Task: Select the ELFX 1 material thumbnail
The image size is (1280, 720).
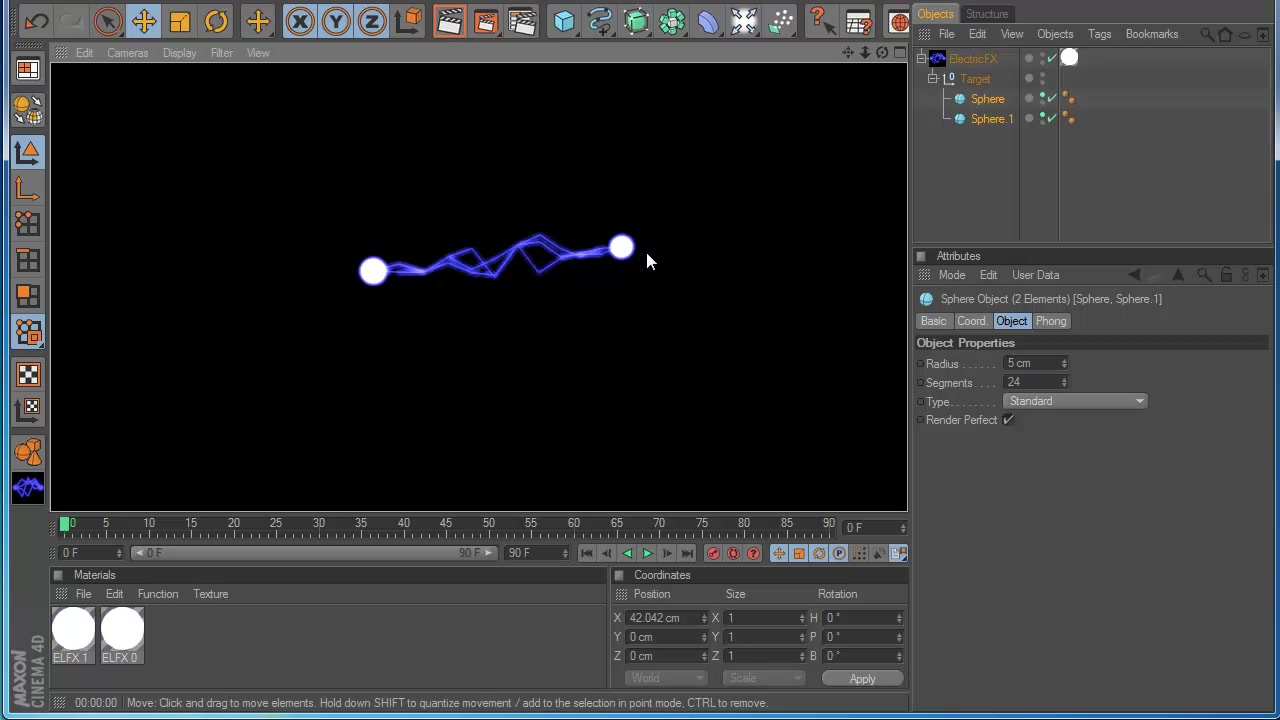Action: 72,630
